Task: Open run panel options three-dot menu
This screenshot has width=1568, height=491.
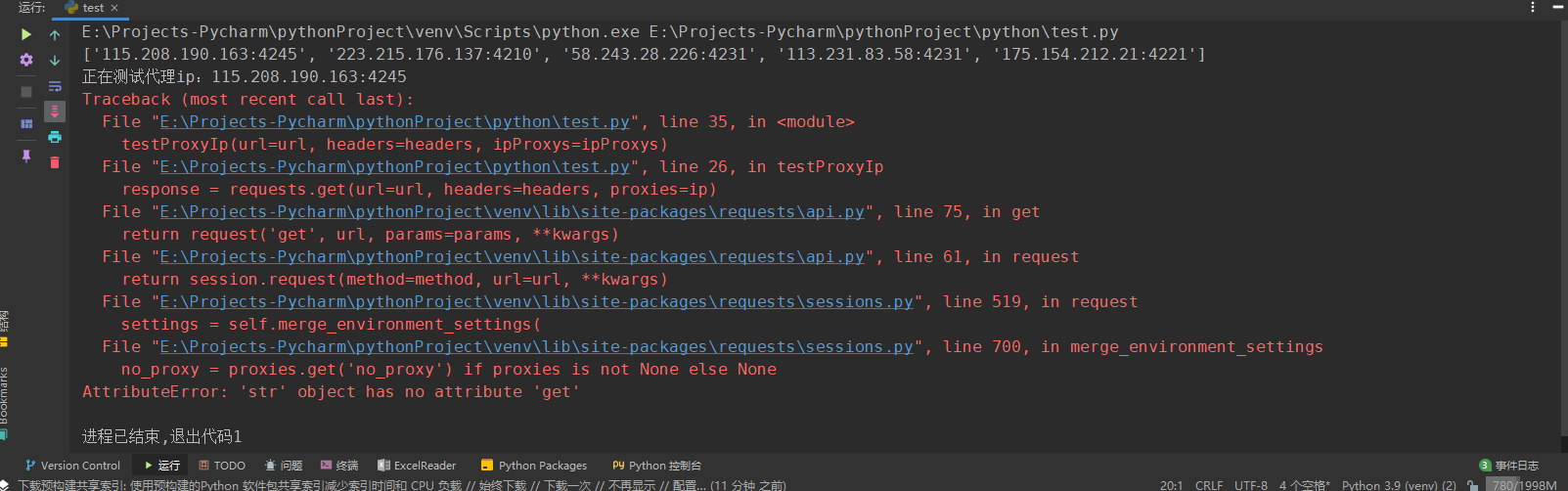Action: click(1532, 7)
